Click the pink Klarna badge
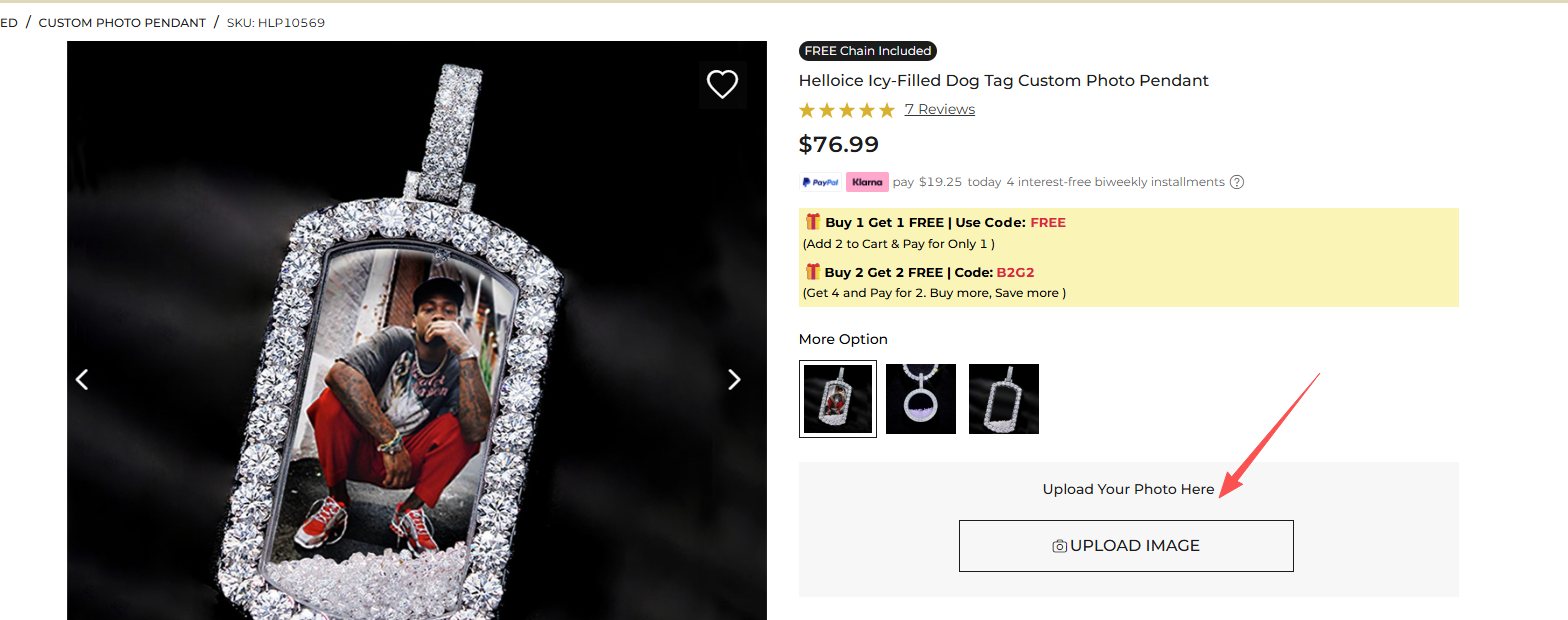The height and width of the screenshot is (620, 1568). coord(867,182)
